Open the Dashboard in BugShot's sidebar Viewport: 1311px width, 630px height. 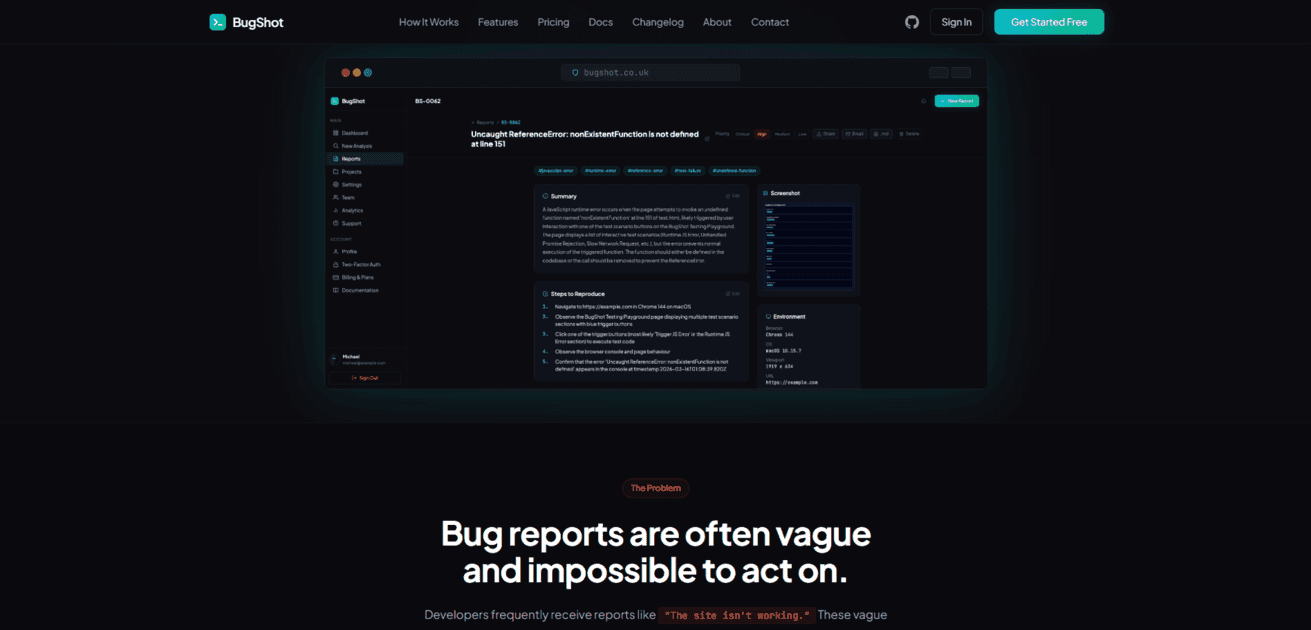(x=355, y=133)
